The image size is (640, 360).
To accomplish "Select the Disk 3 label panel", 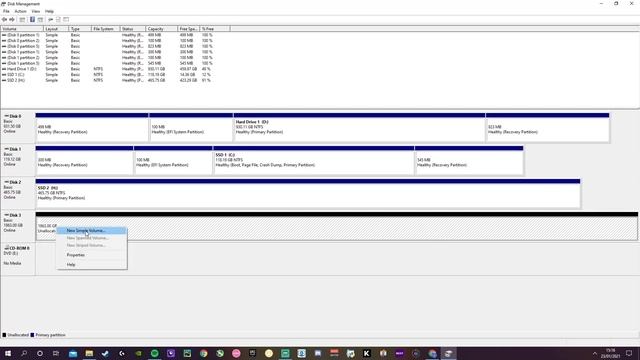I will point(18,227).
